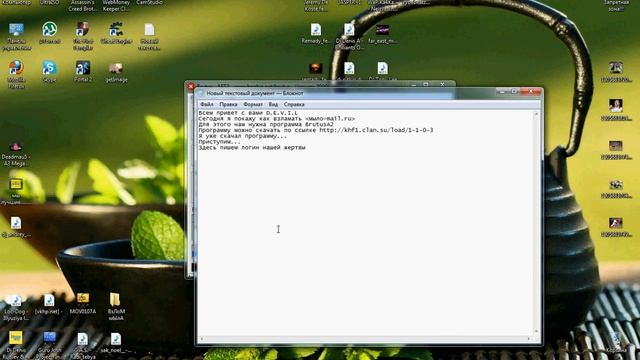Click the Notepad horizontal scrollbar right arrow
640x360 pixels.
[x=529, y=339]
